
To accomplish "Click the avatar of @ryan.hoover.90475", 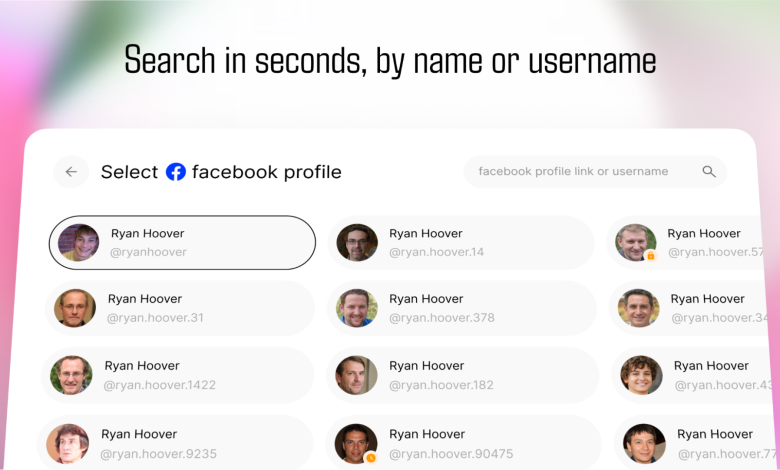I will pyautogui.click(x=357, y=444).
